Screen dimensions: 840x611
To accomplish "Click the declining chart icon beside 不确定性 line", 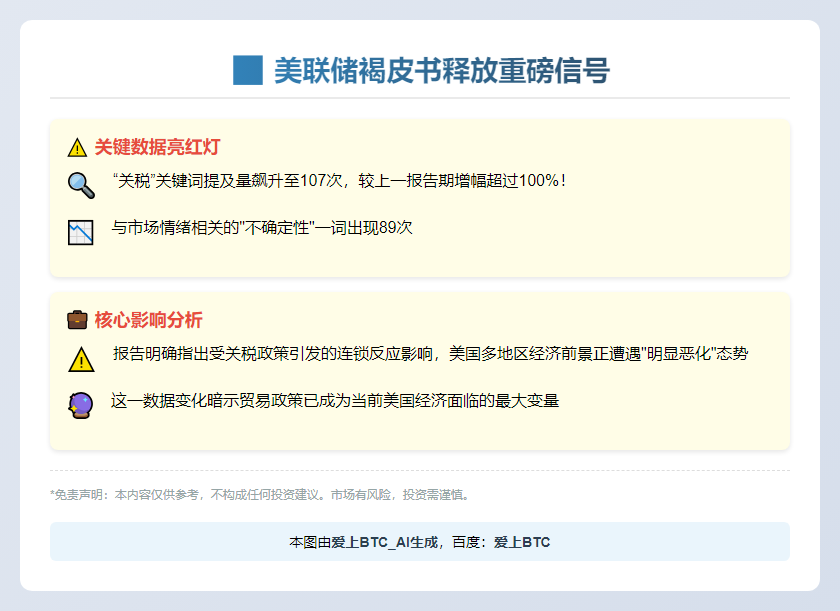I will tap(81, 232).
